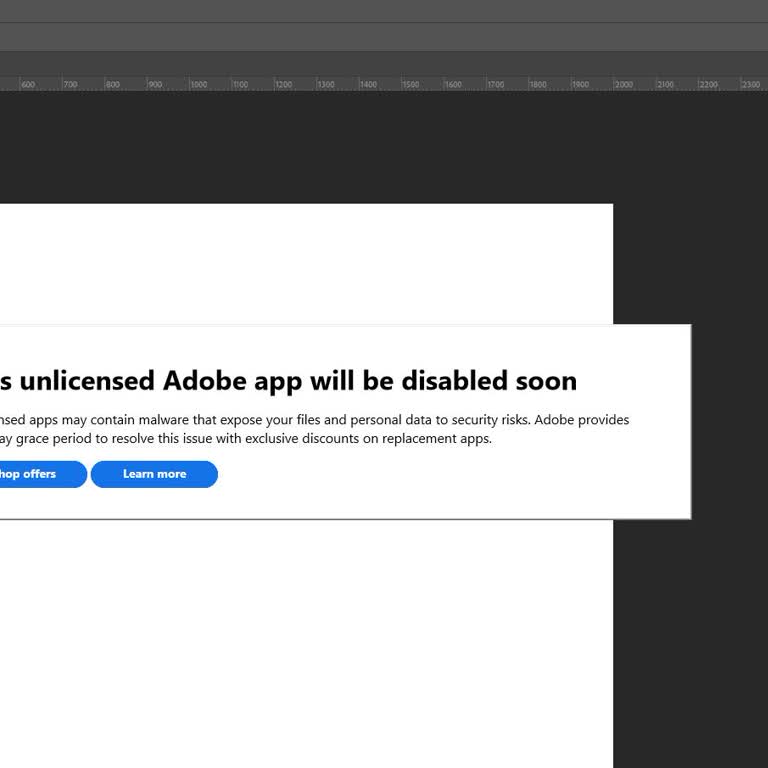Click the 1000 mark on horizontal ruler
This screenshot has height=768, width=768.
pyautogui.click(x=198, y=84)
